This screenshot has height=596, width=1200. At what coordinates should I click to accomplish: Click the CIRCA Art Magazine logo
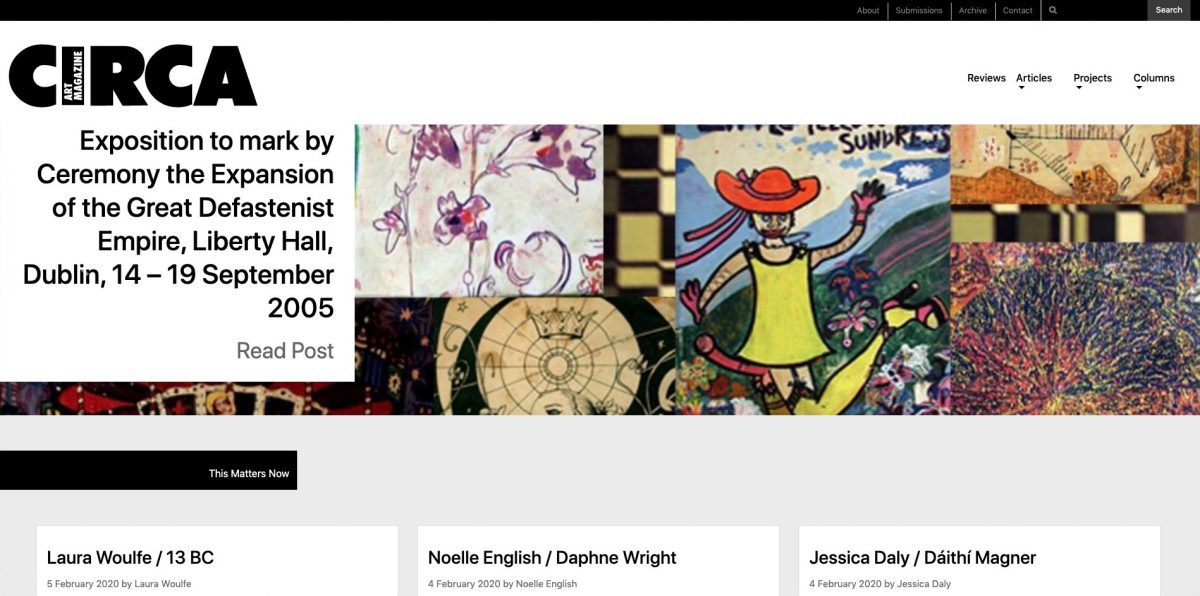pyautogui.click(x=133, y=76)
